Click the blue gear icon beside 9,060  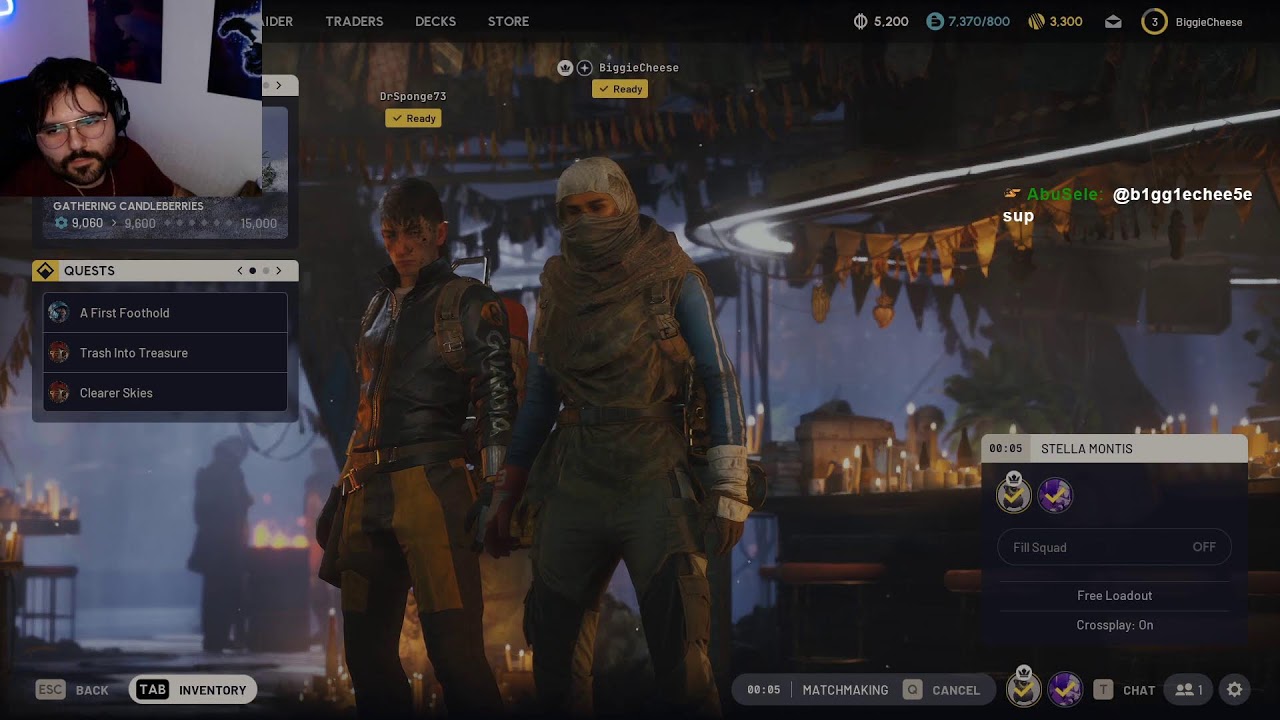pyautogui.click(x=61, y=223)
